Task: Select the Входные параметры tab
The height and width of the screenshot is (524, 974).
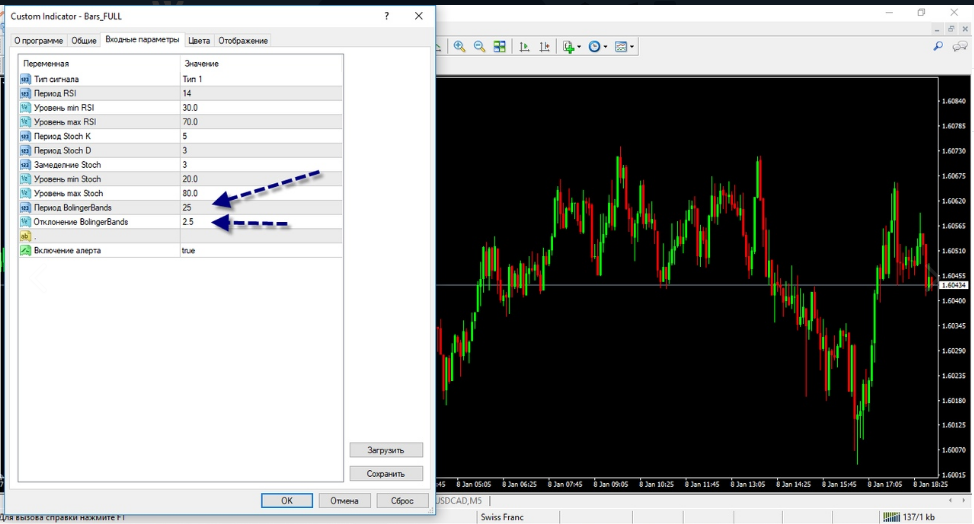Action: 142,39
